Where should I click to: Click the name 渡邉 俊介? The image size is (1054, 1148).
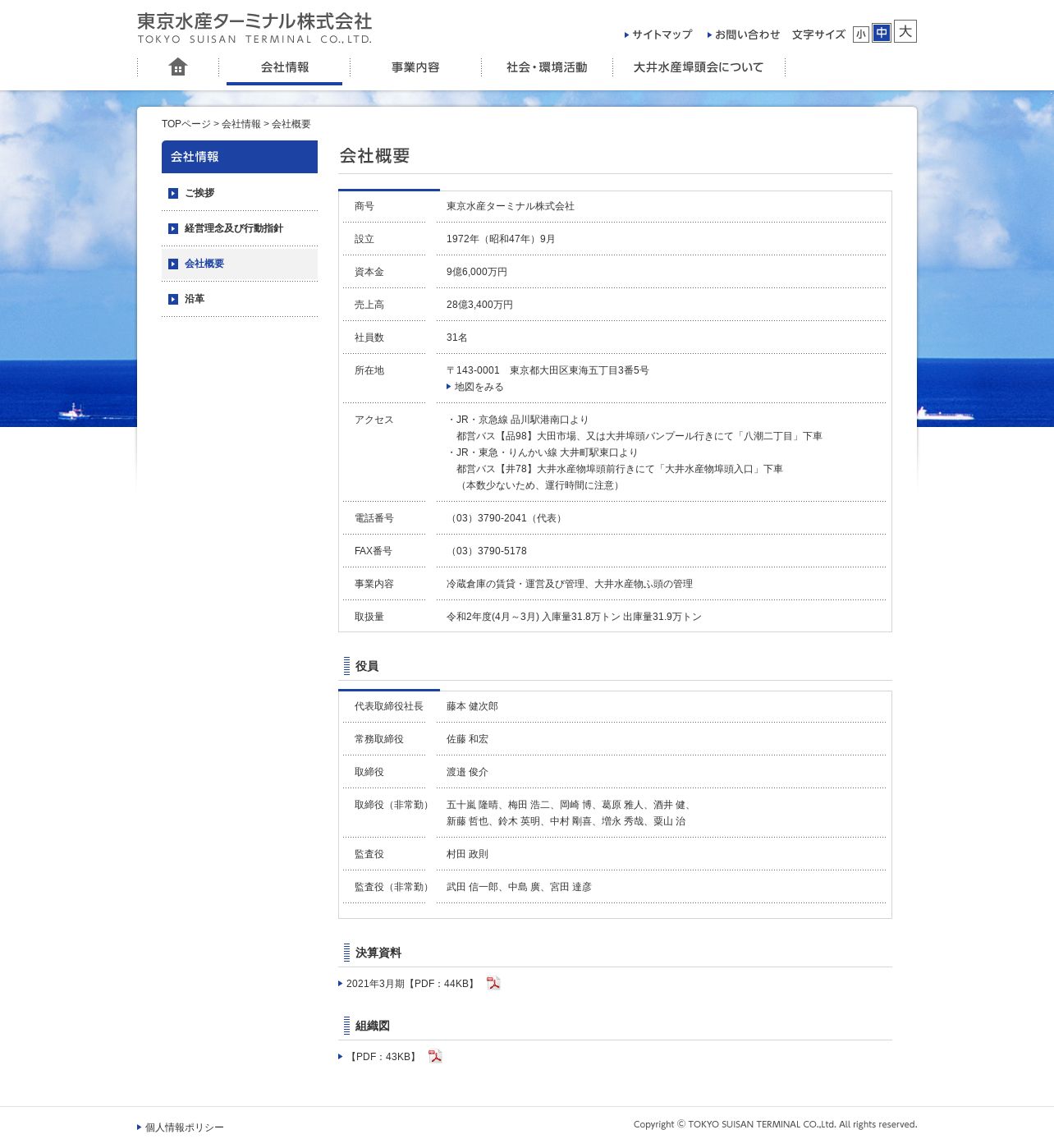(467, 772)
